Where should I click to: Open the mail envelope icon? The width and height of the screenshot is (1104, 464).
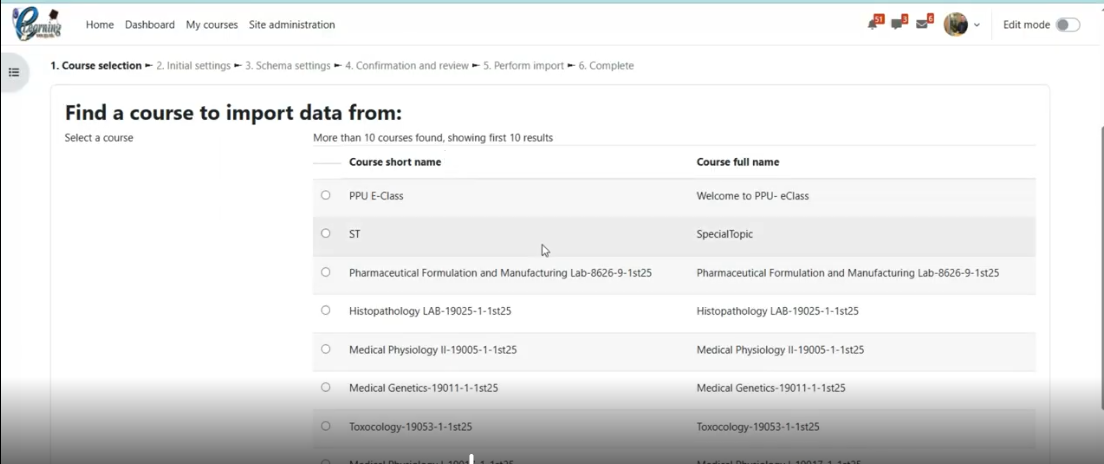[x=922, y=25]
